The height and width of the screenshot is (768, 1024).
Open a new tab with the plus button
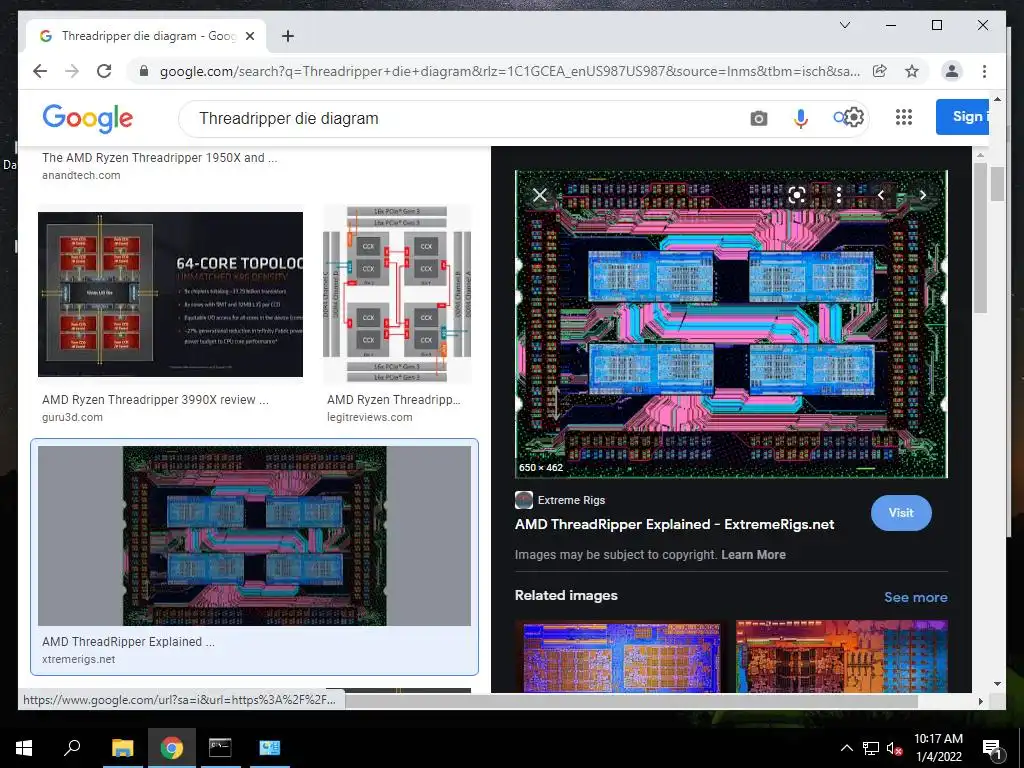click(287, 36)
